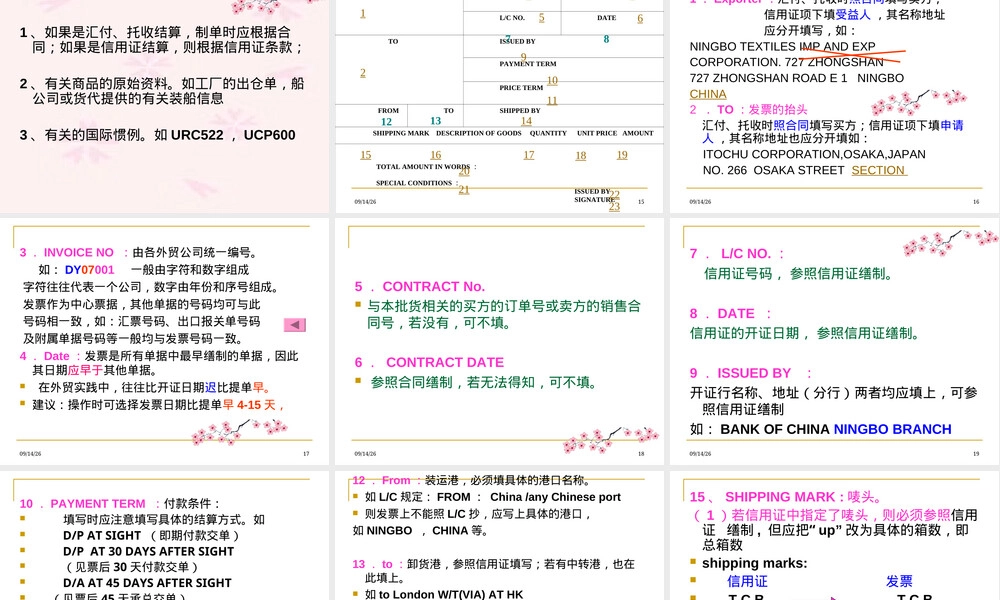Select slide thumbnail mentioning URC522 and UCP600
Image resolution: width=1000 pixels, height=600 pixels.
pyautogui.click(x=165, y=105)
